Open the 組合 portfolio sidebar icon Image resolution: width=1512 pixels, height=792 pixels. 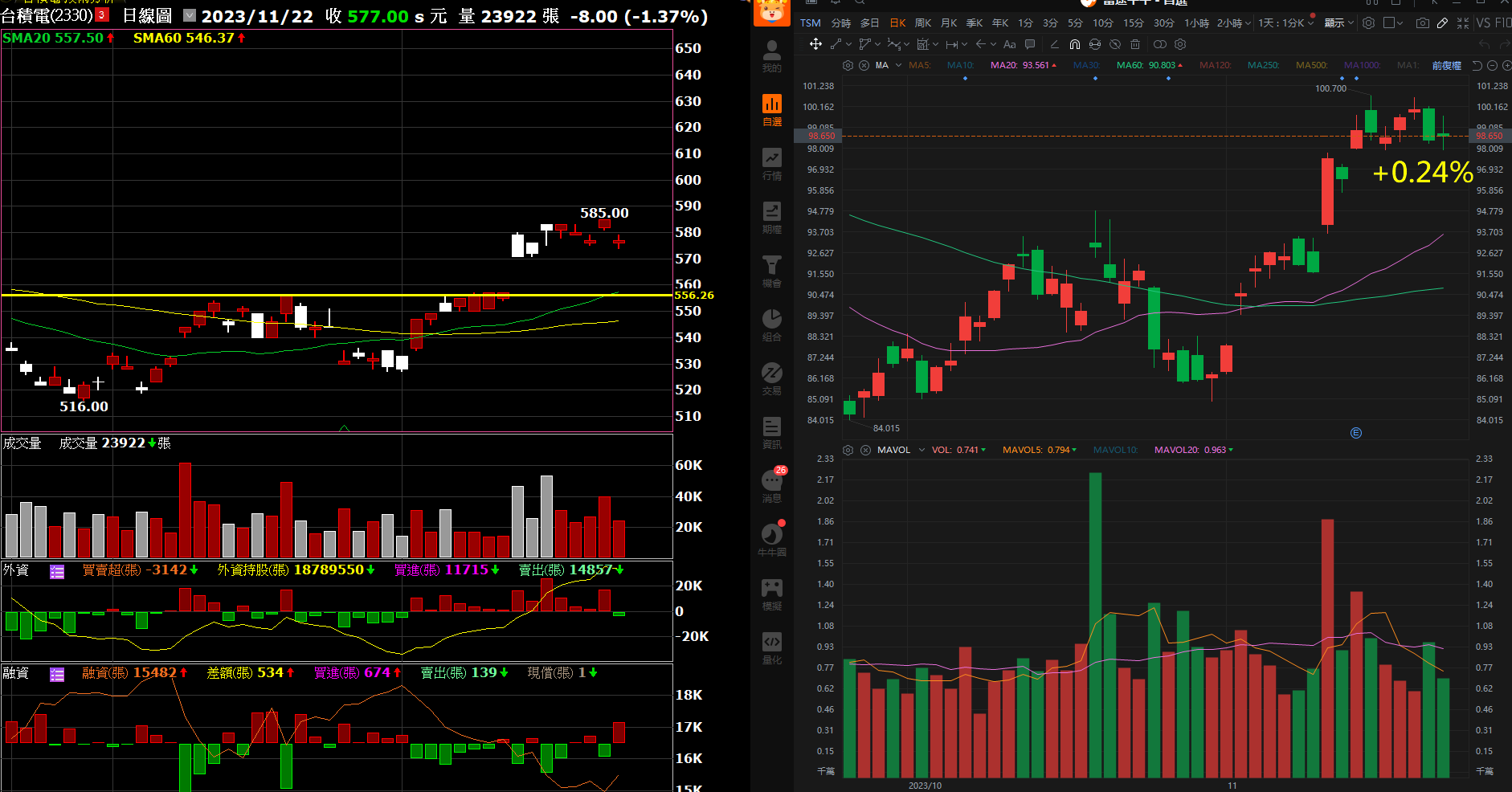tap(771, 325)
